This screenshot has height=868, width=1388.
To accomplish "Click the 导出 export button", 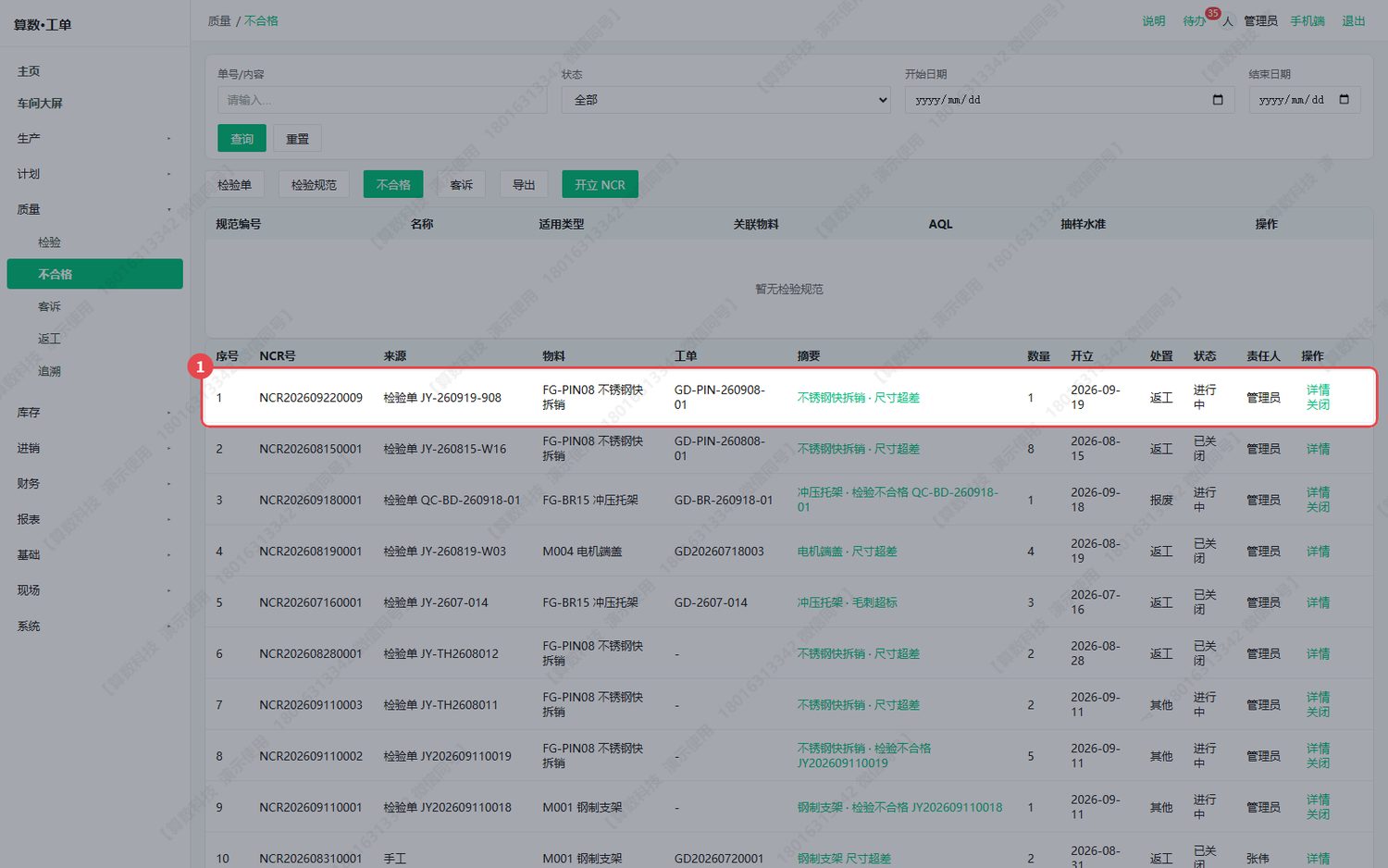I will [x=524, y=184].
